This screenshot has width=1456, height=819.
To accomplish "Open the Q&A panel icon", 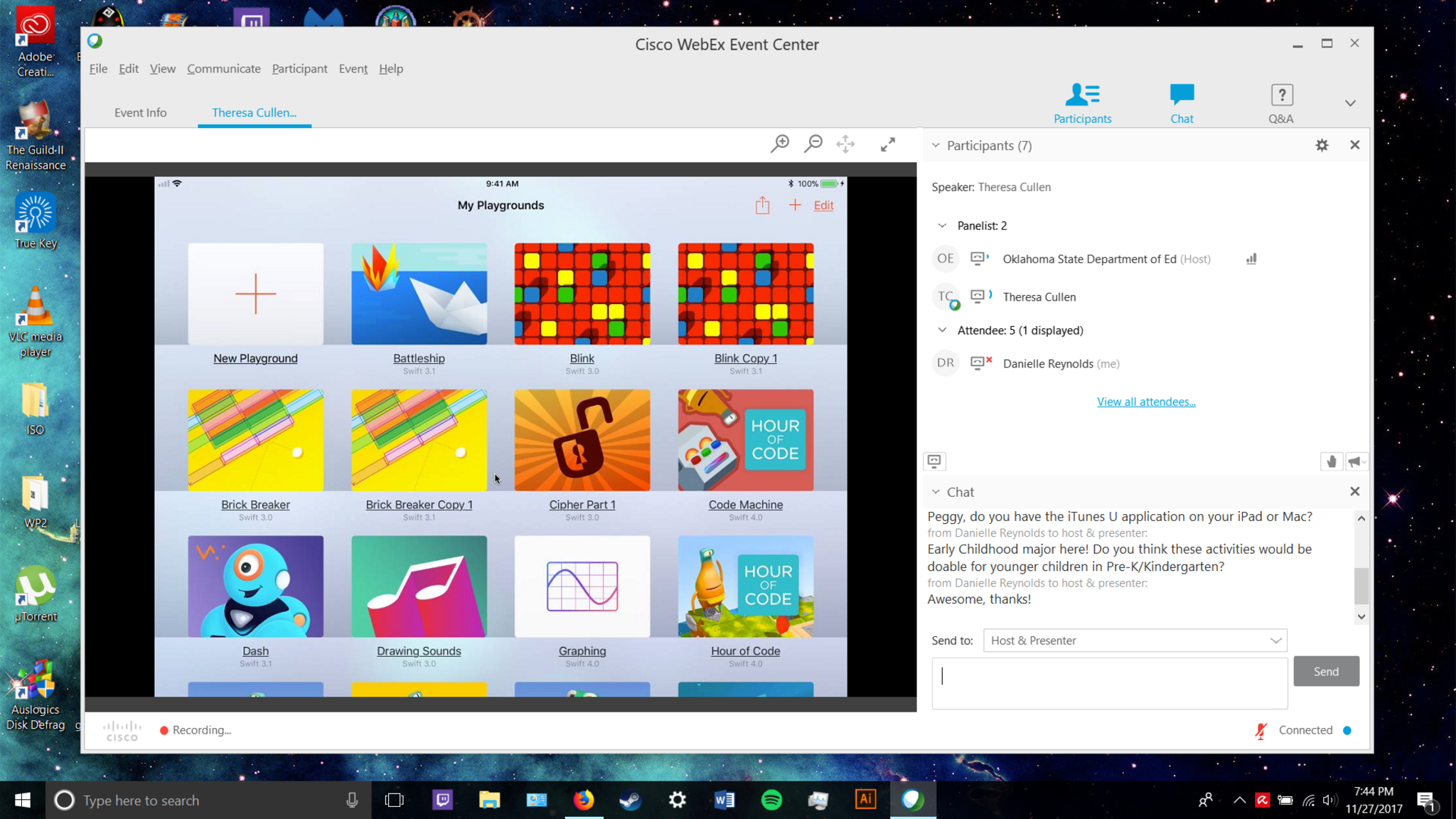I will point(1281,103).
